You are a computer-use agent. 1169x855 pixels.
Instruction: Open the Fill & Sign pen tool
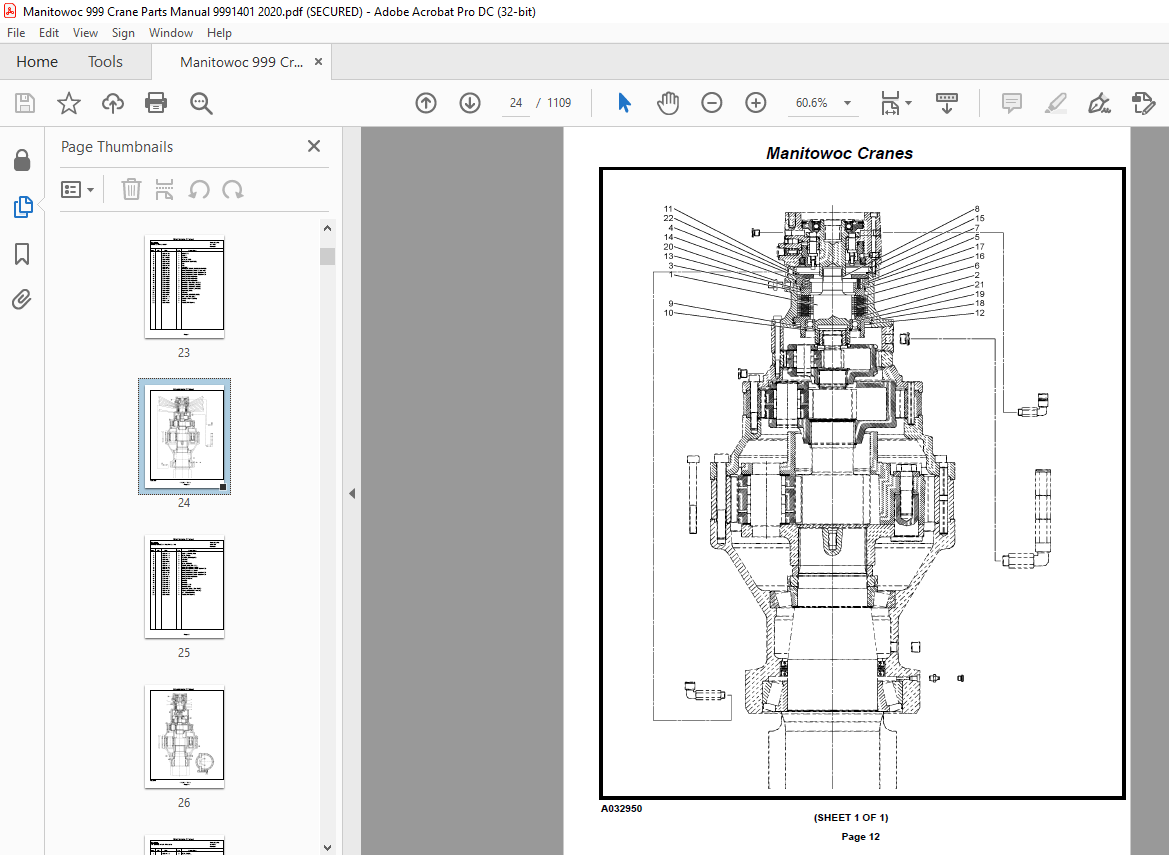coord(1100,103)
